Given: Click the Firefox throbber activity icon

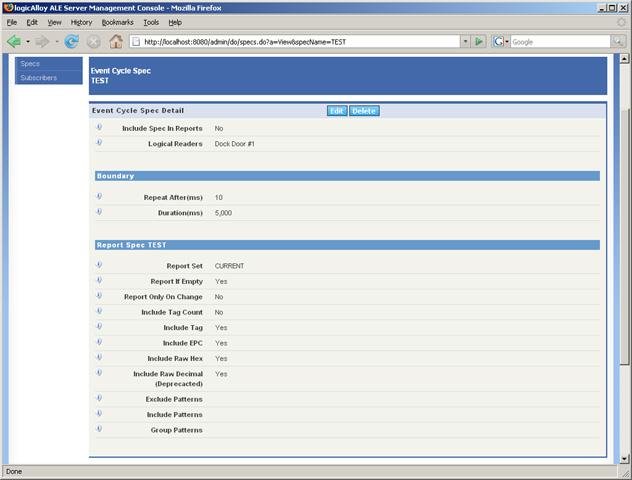Looking at the screenshot, I should coord(622,23).
